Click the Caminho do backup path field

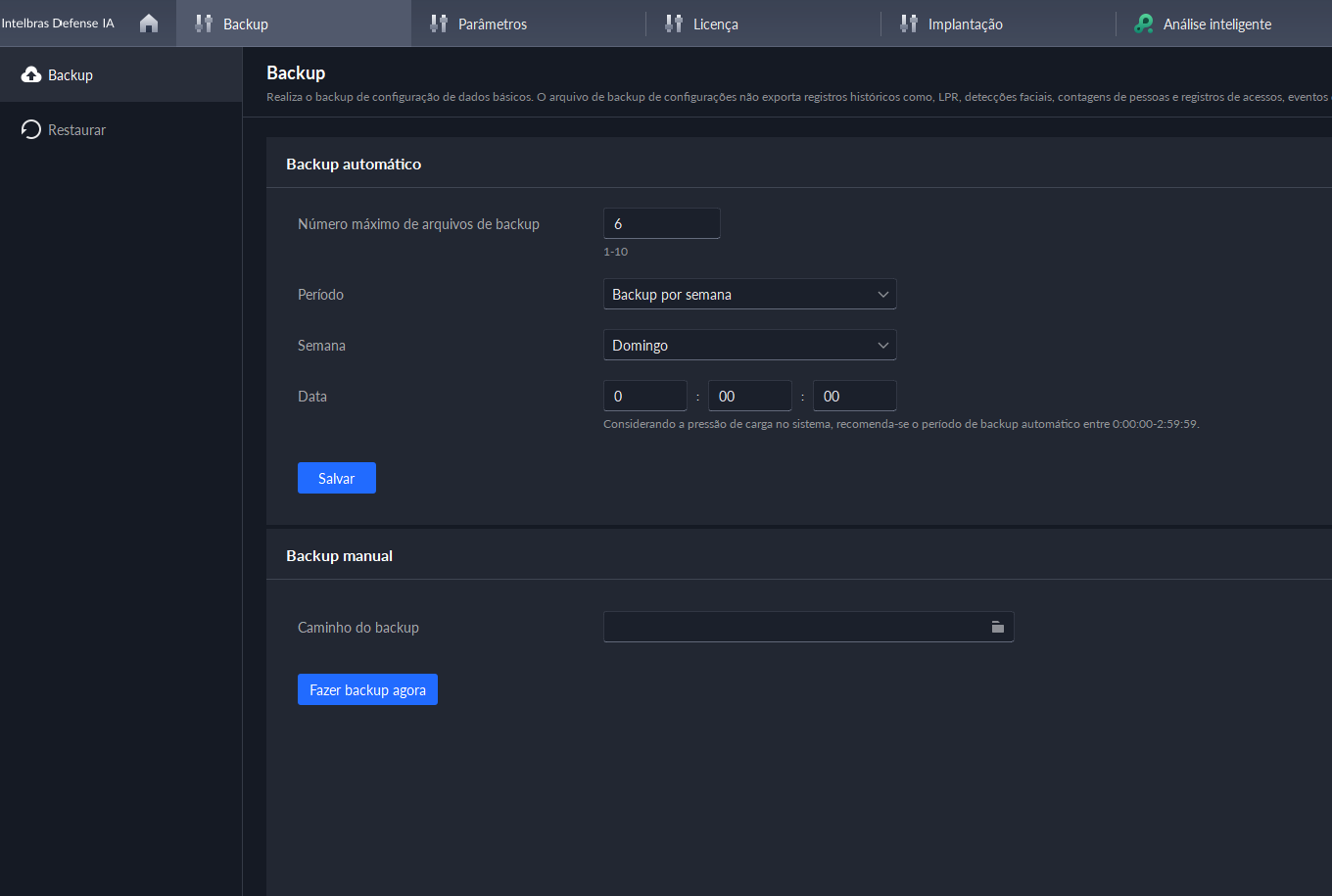[793, 627]
